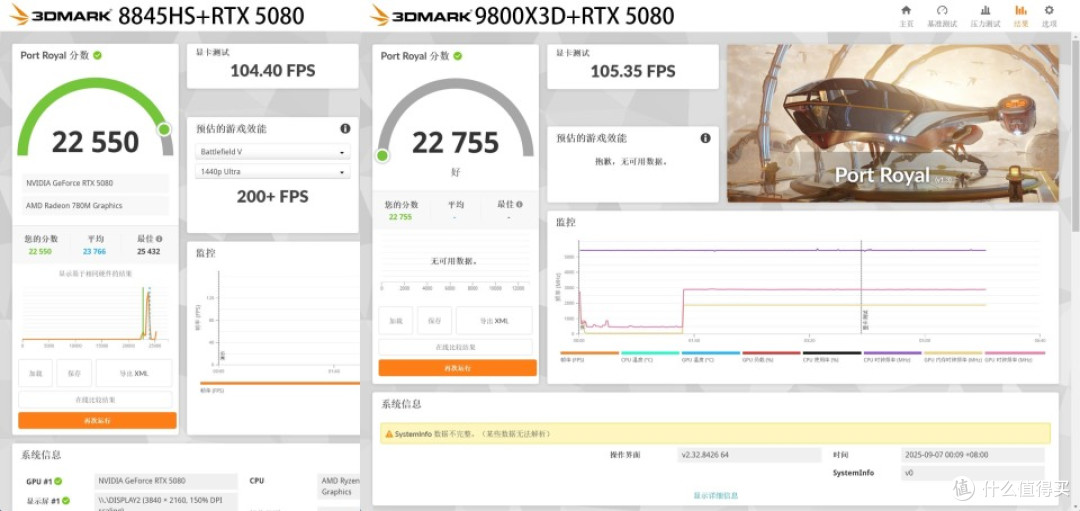Go to the Home (主页) tab icon
The width and height of the screenshot is (1080, 511).
coord(906,10)
